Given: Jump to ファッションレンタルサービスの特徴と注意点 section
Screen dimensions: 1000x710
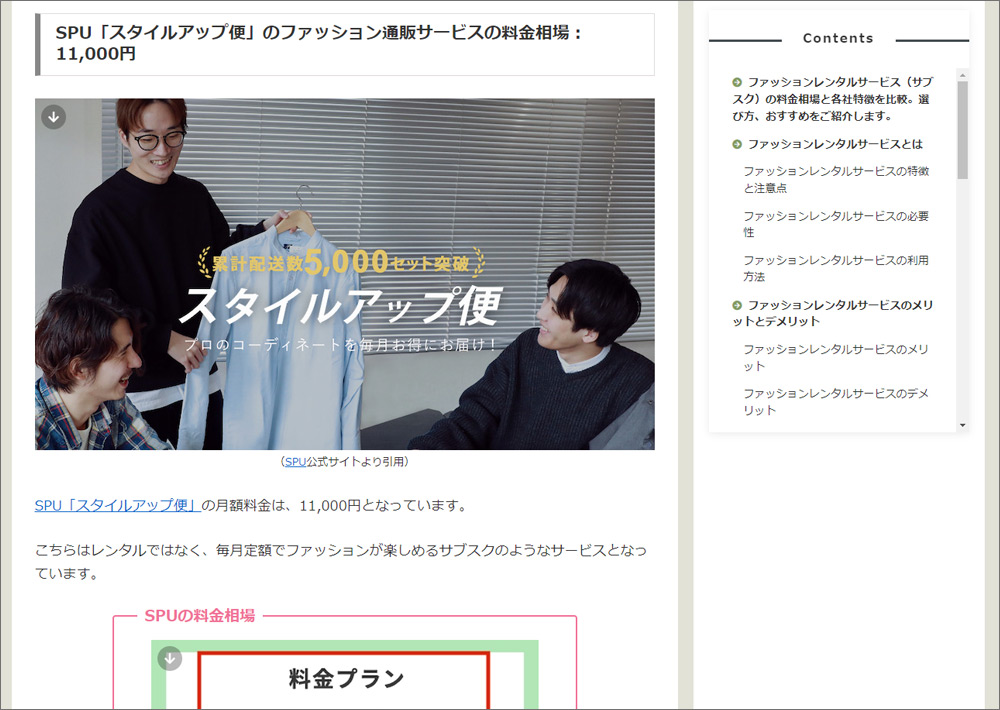Looking at the screenshot, I should (836, 179).
